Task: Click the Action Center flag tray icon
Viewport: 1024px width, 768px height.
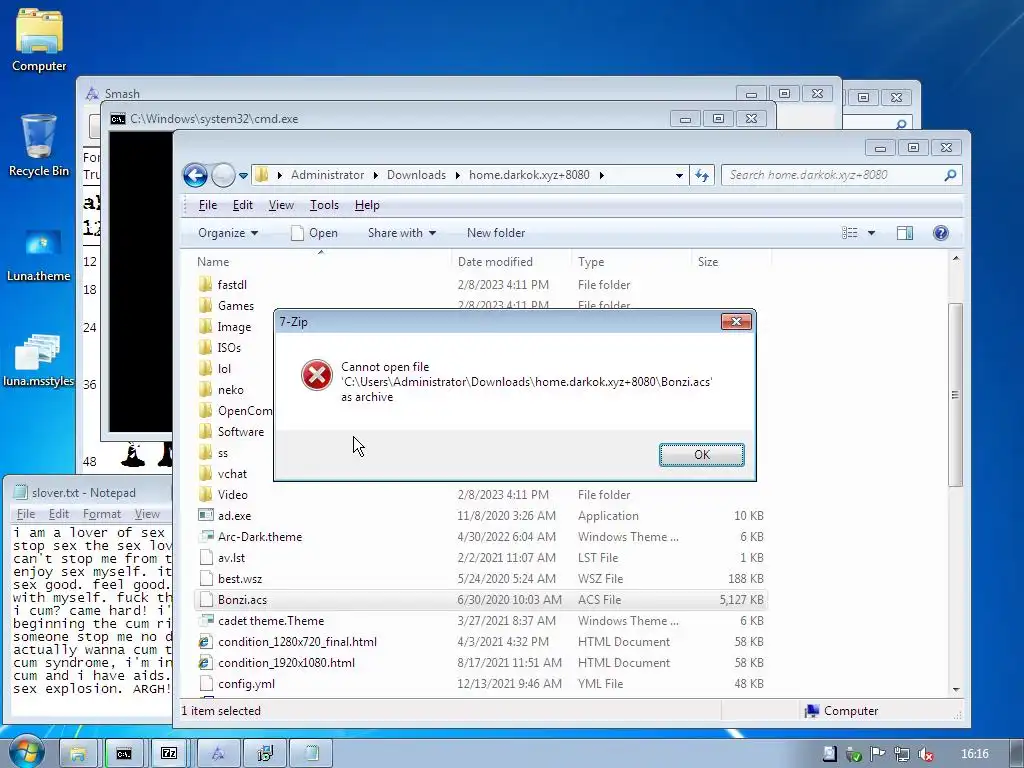Action: point(878,754)
